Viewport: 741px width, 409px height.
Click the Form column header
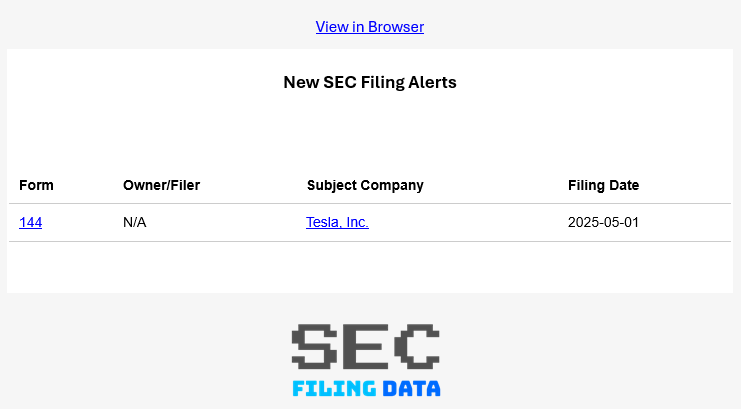point(36,185)
